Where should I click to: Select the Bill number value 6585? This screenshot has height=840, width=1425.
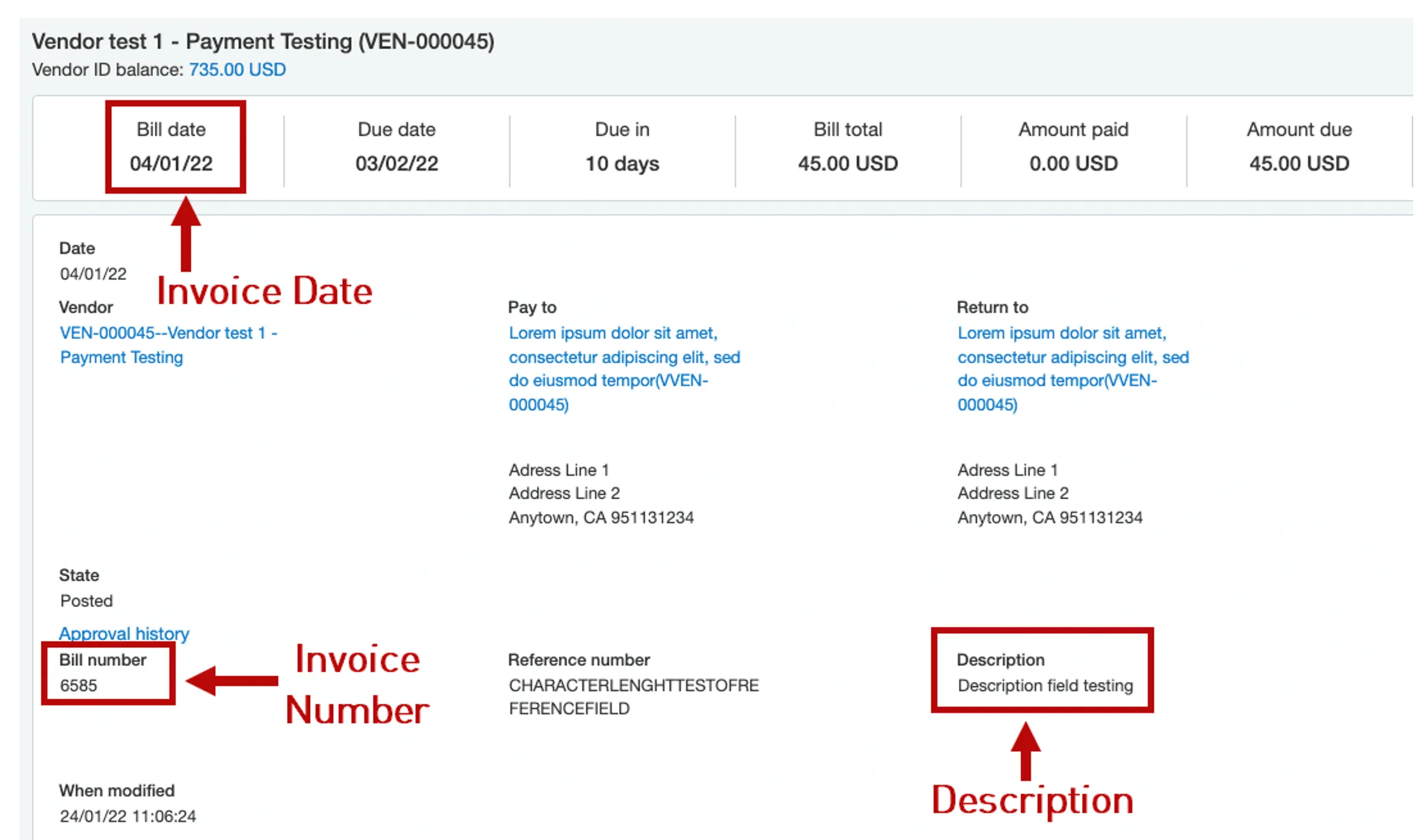[78, 685]
